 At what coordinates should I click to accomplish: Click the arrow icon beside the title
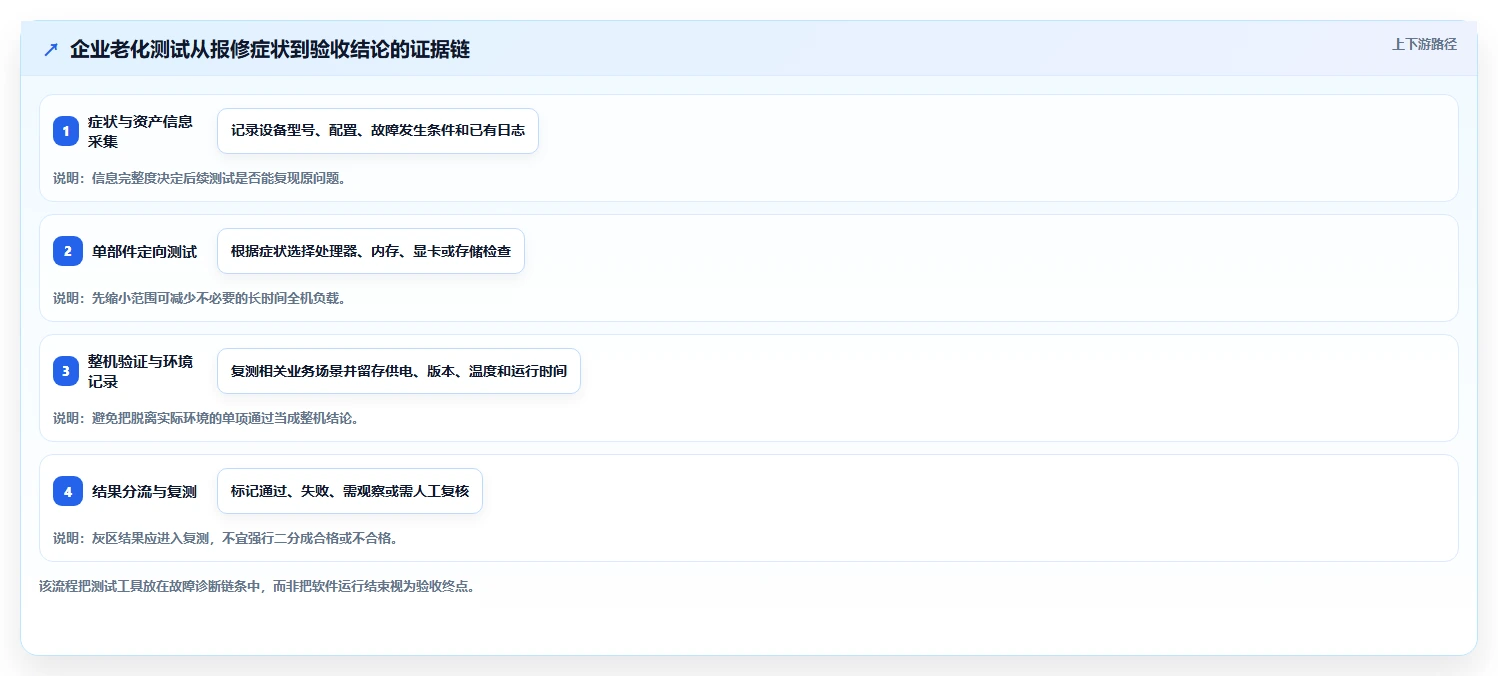[x=51, y=50]
